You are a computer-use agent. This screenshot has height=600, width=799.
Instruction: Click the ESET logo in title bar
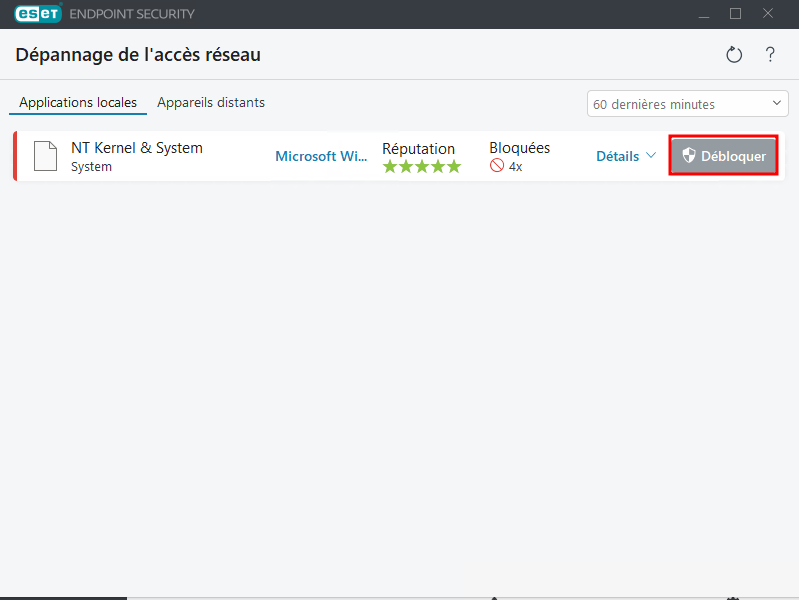[38, 14]
